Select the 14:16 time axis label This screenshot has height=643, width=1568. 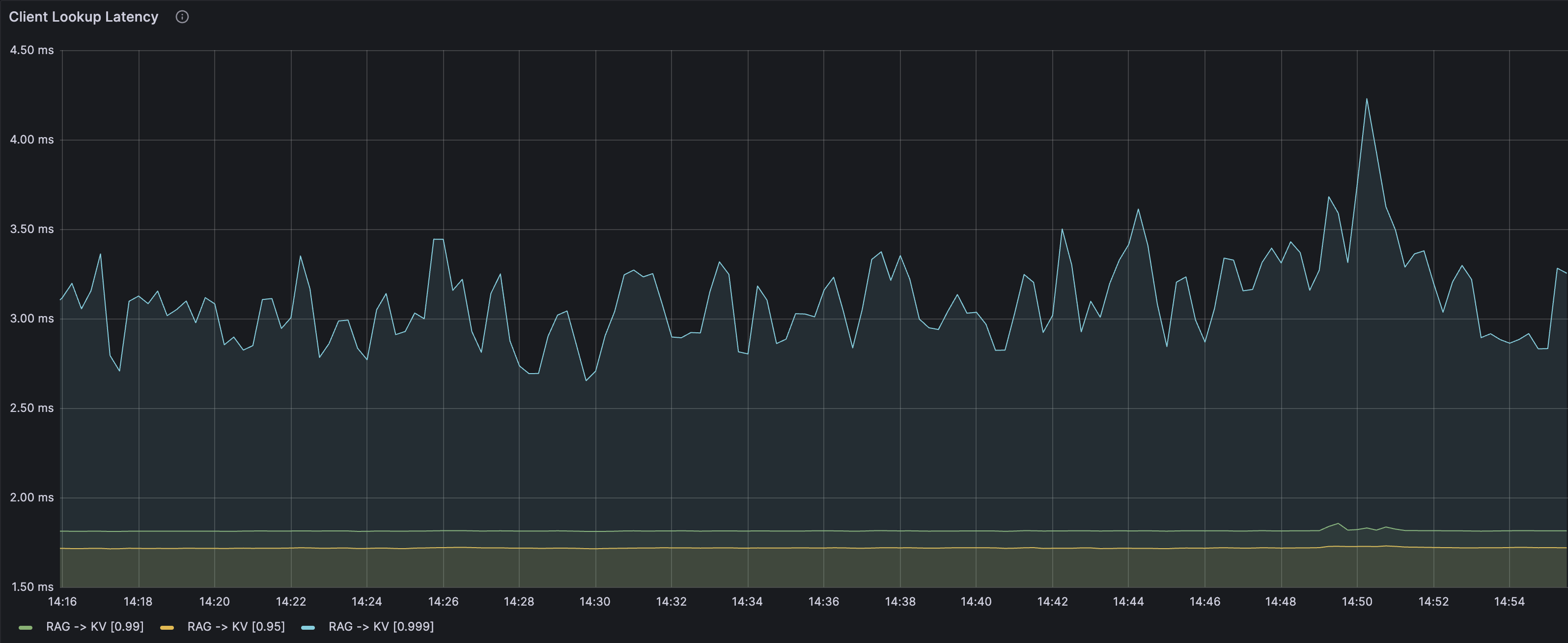62,602
